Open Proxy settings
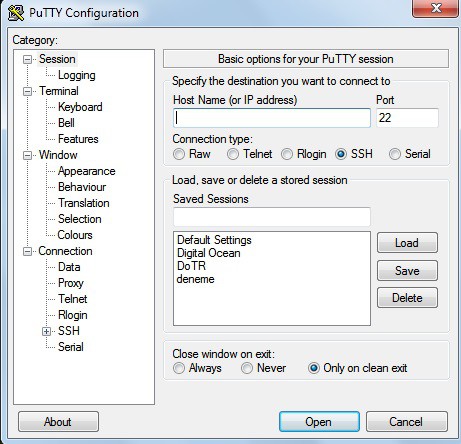461x444 pixels. click(71, 283)
